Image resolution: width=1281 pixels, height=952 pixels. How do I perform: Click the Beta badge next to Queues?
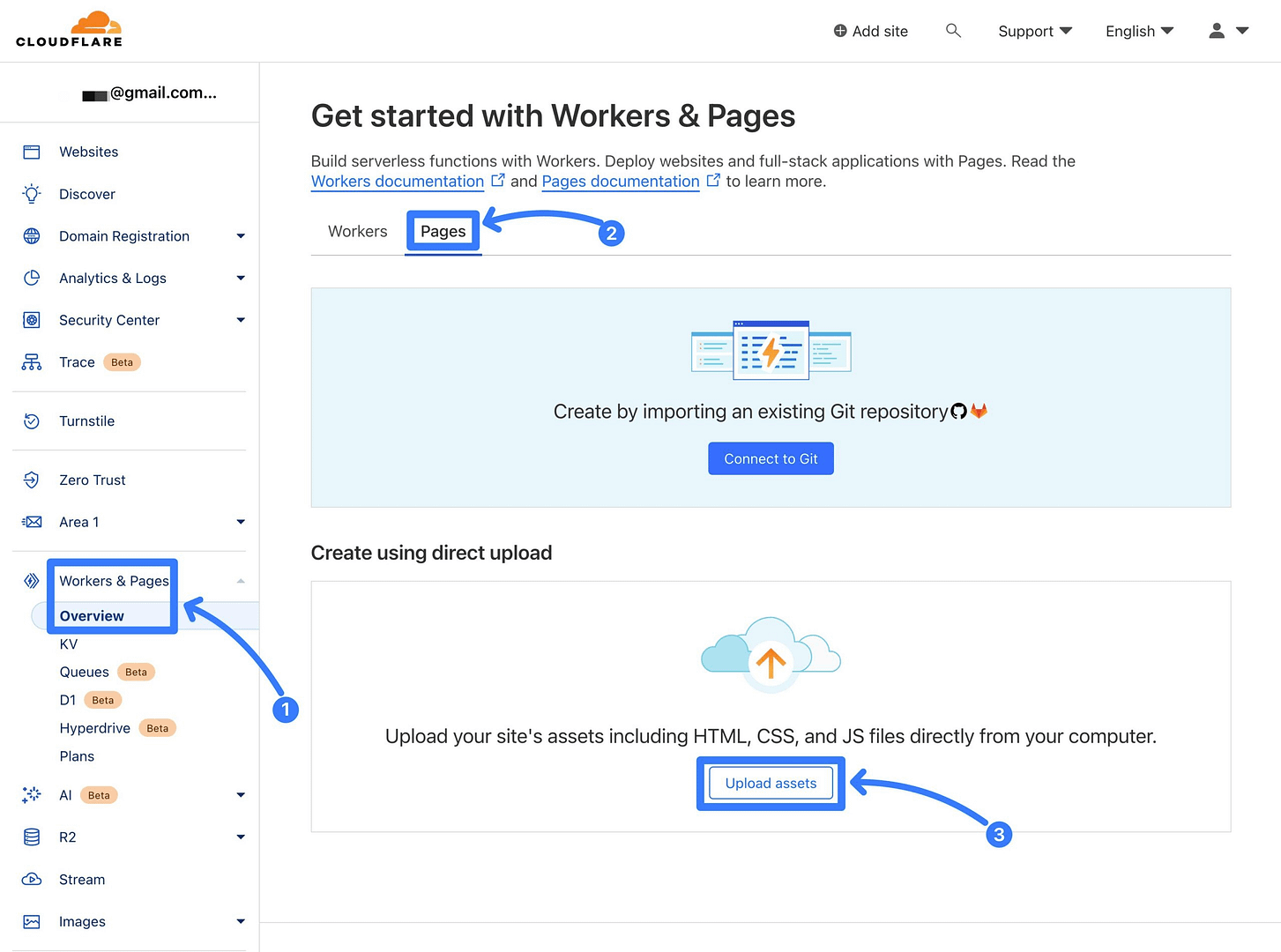click(136, 672)
